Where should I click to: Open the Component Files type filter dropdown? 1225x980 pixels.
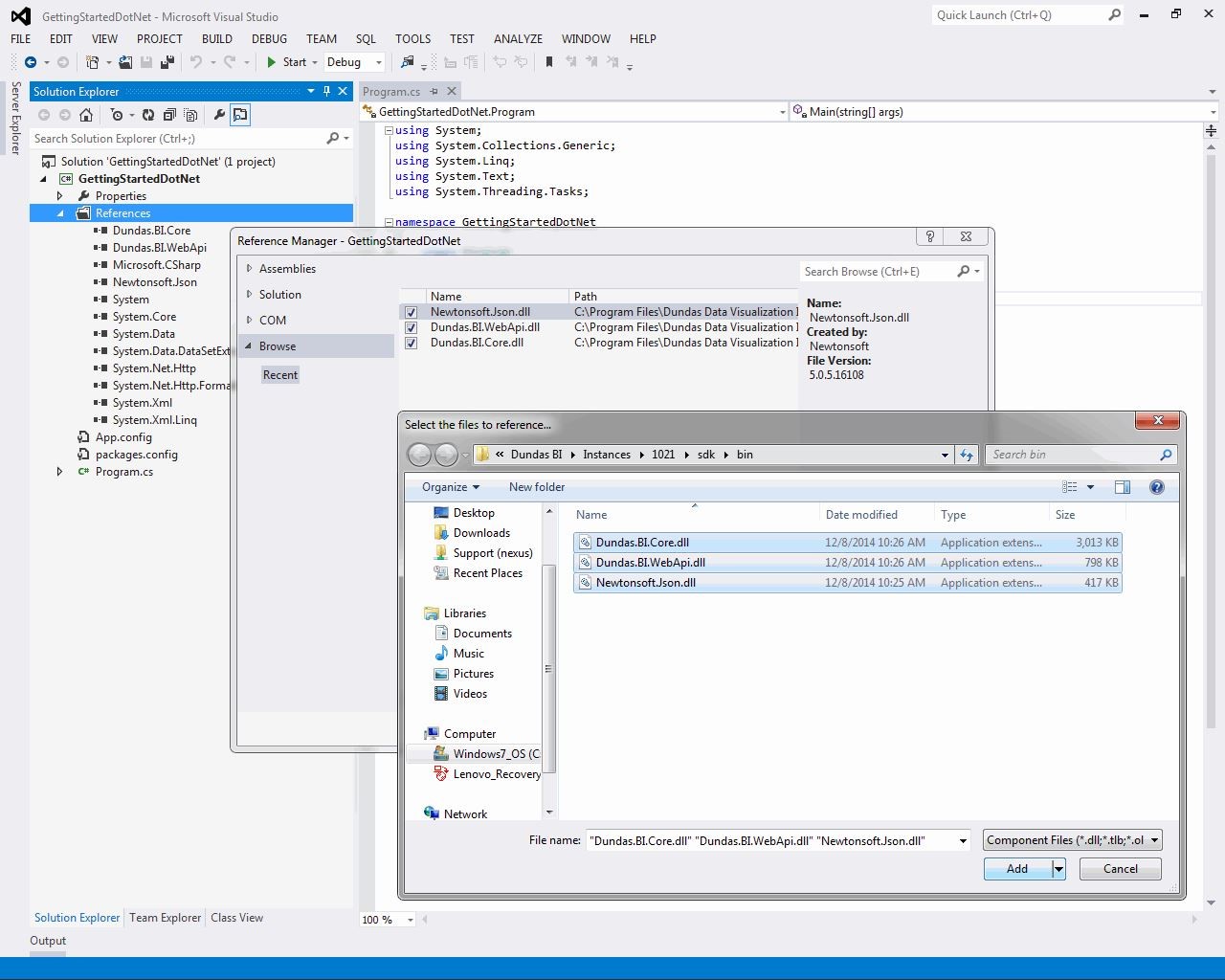click(x=1073, y=840)
